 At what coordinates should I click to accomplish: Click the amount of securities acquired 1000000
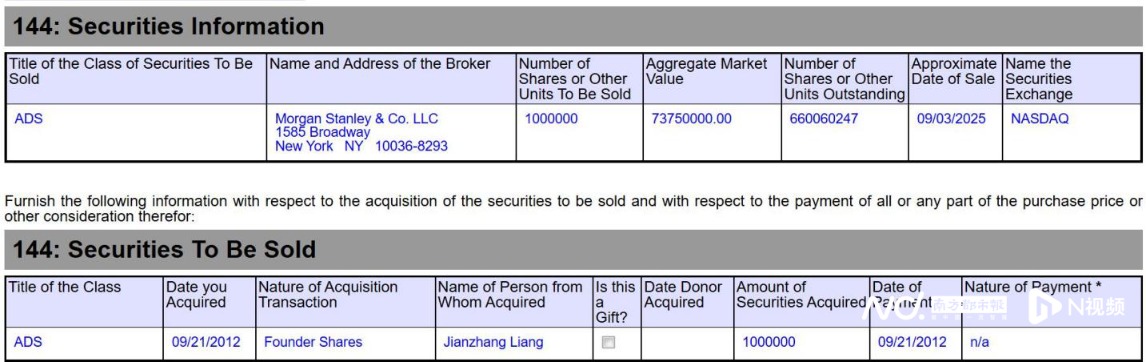[x=769, y=342]
